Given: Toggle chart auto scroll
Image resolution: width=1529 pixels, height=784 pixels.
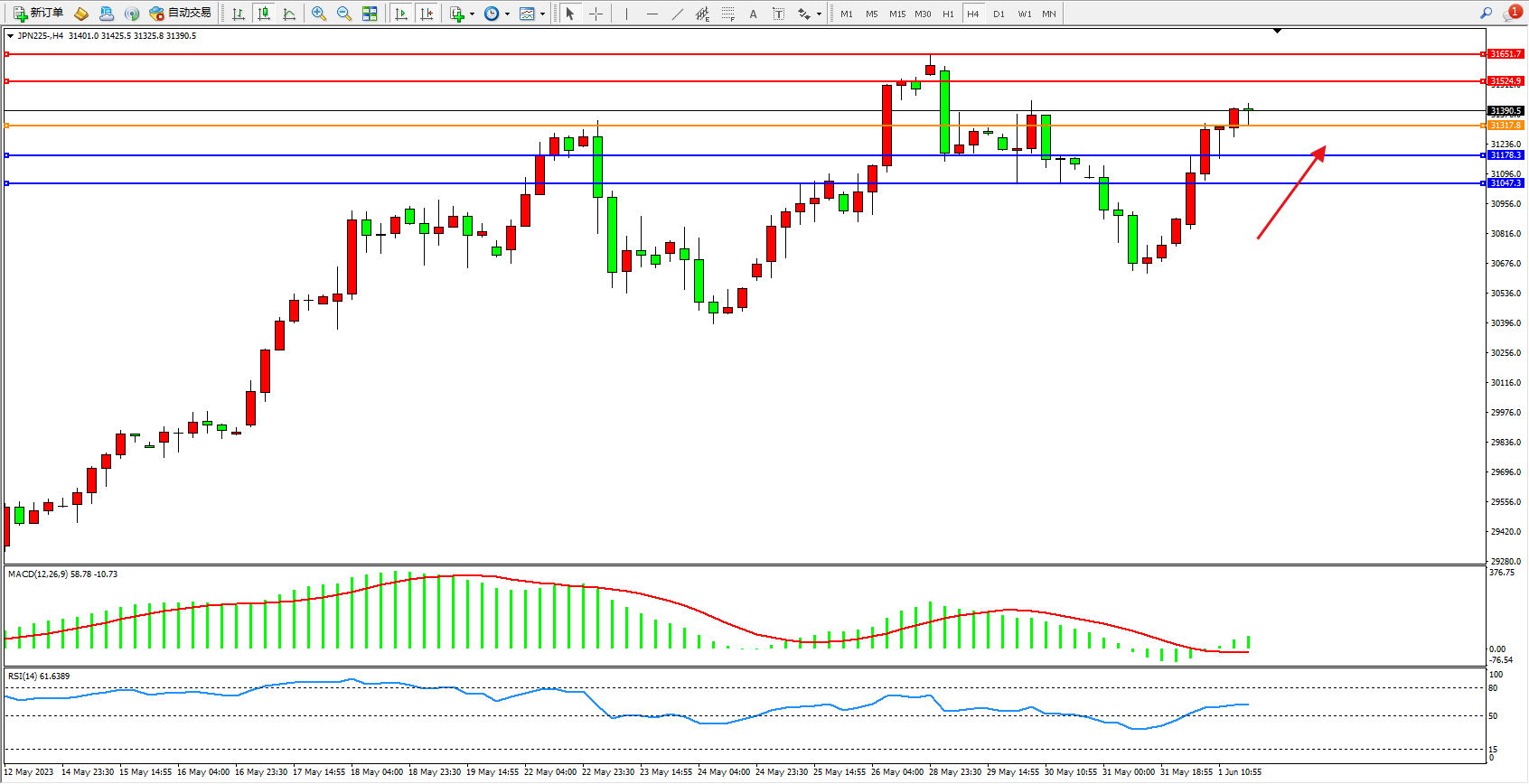Looking at the screenshot, I should [x=401, y=14].
